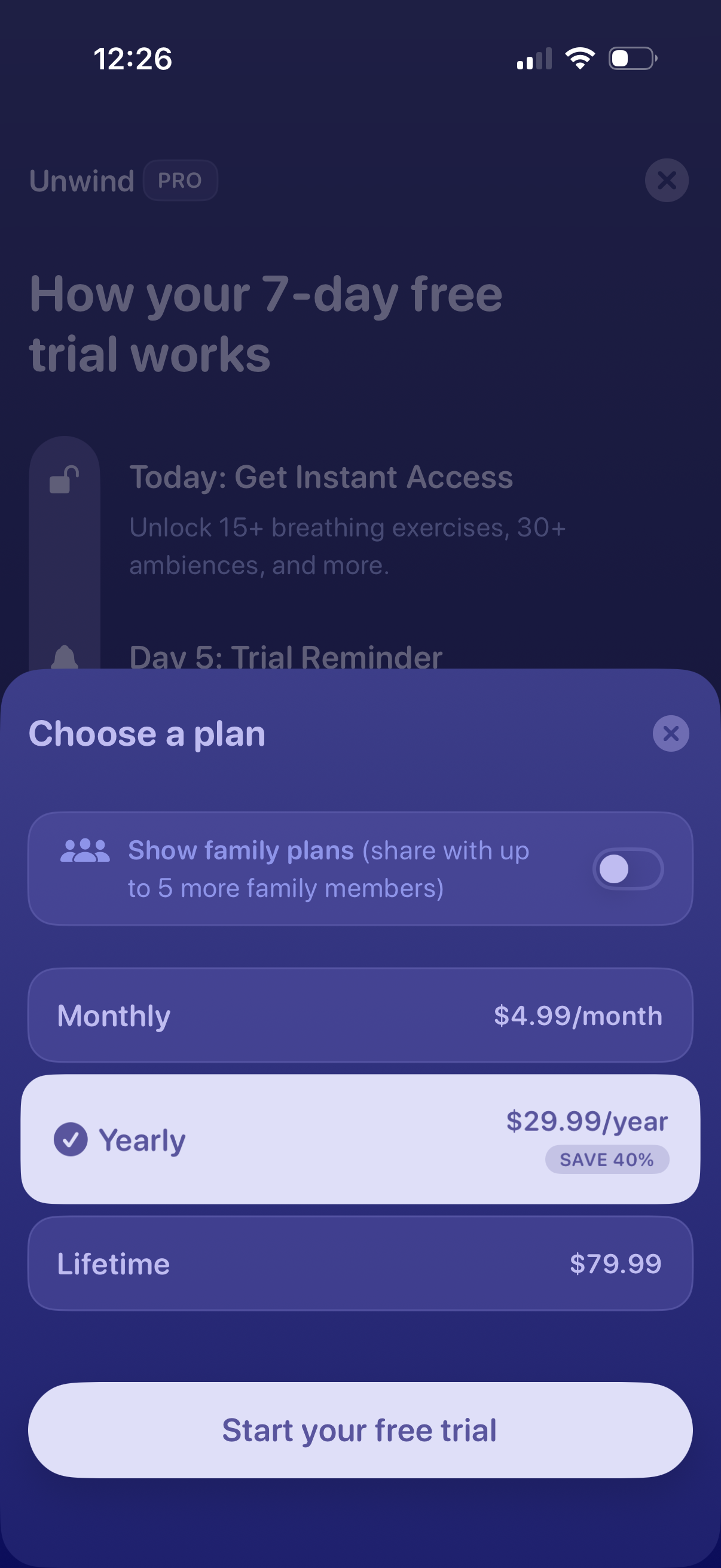Tap the Choose a plan heading
This screenshot has height=1568, width=721.
tap(146, 734)
